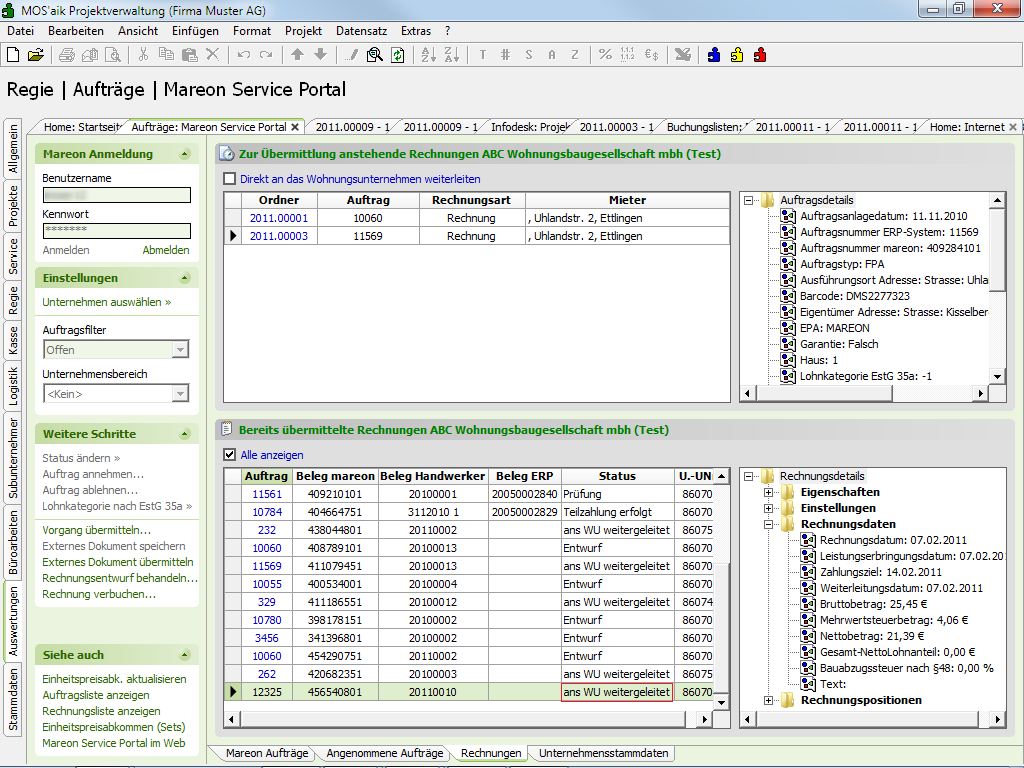Collapse the Mareon Anmeldung panel
Screen dimensions: 1024x768
pos(184,154)
